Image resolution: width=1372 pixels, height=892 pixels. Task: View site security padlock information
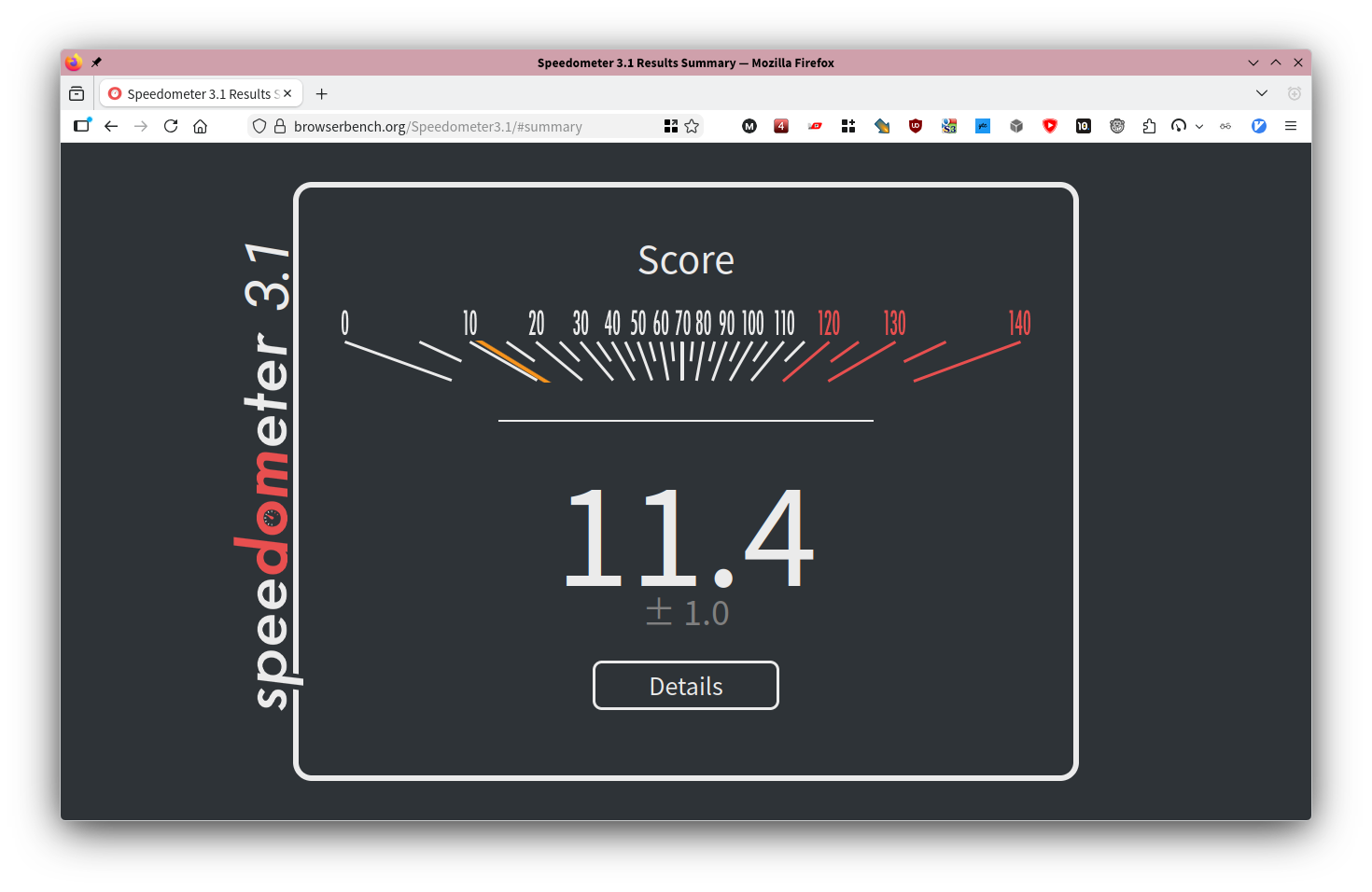279,126
